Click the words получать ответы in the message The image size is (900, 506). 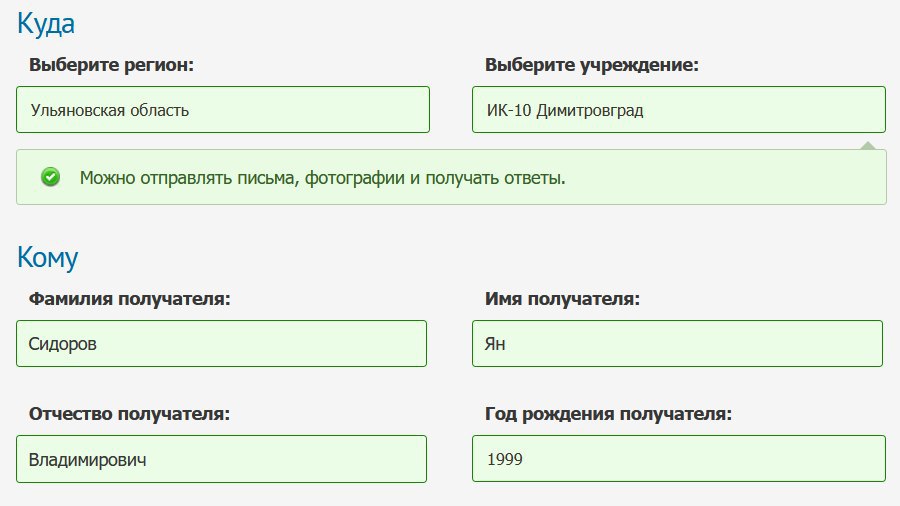pyautogui.click(x=495, y=178)
